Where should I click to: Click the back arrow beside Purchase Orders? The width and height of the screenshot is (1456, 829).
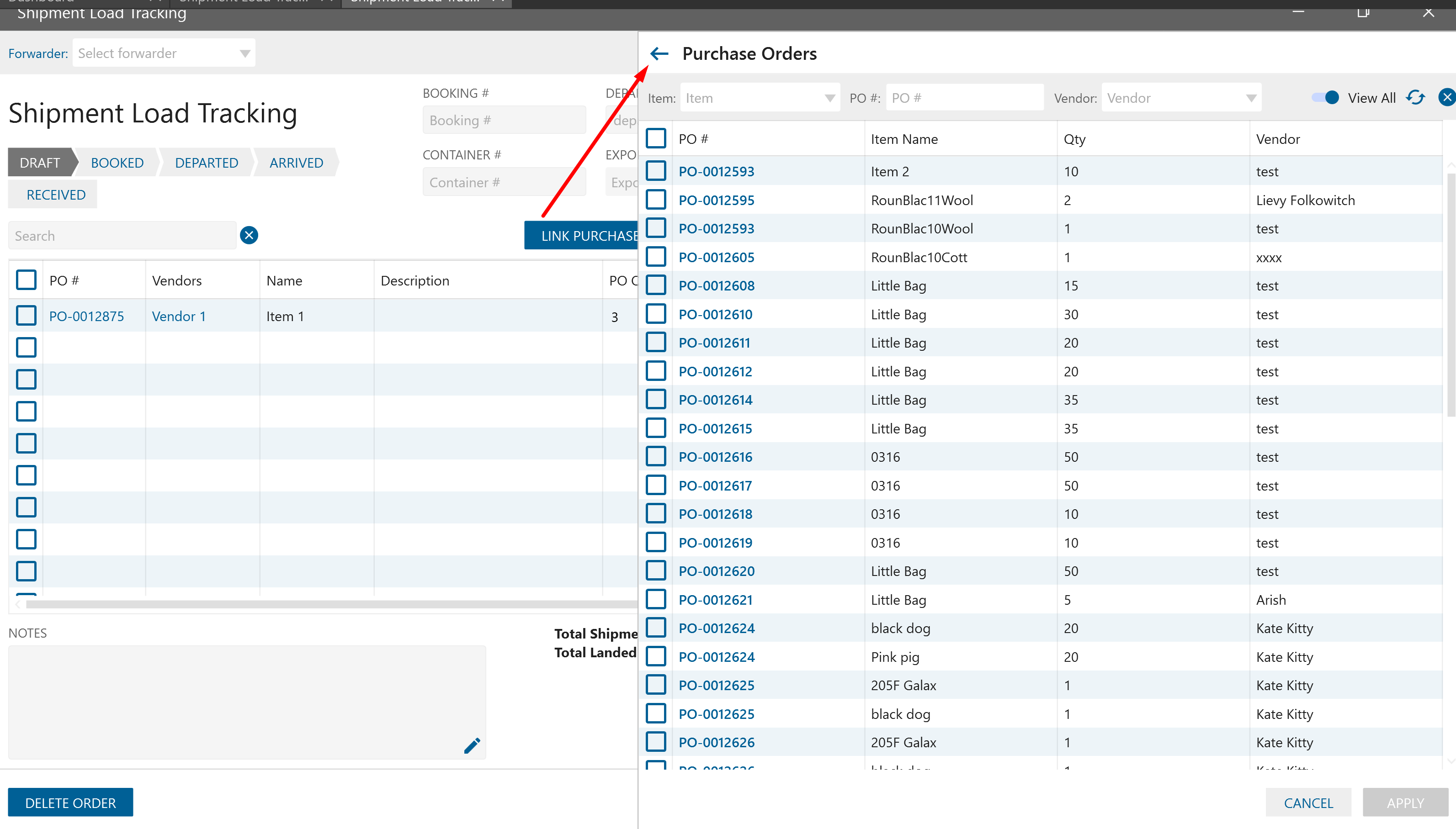tap(659, 53)
